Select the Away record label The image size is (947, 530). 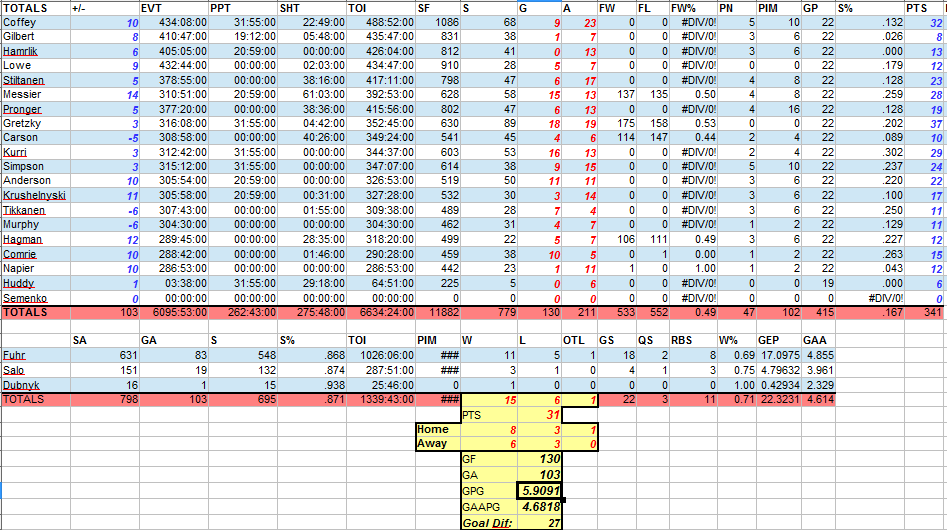pos(438,444)
